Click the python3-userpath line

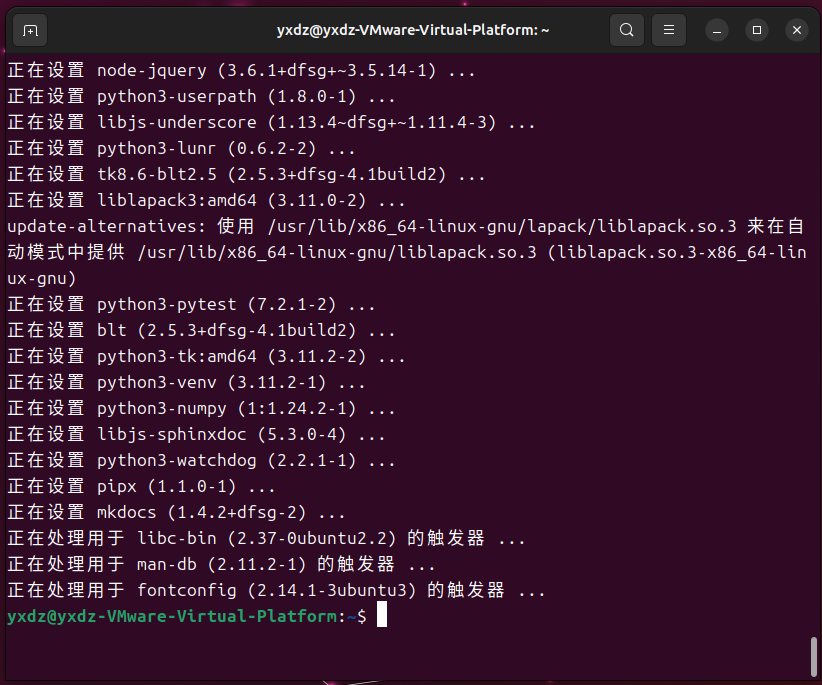click(201, 96)
